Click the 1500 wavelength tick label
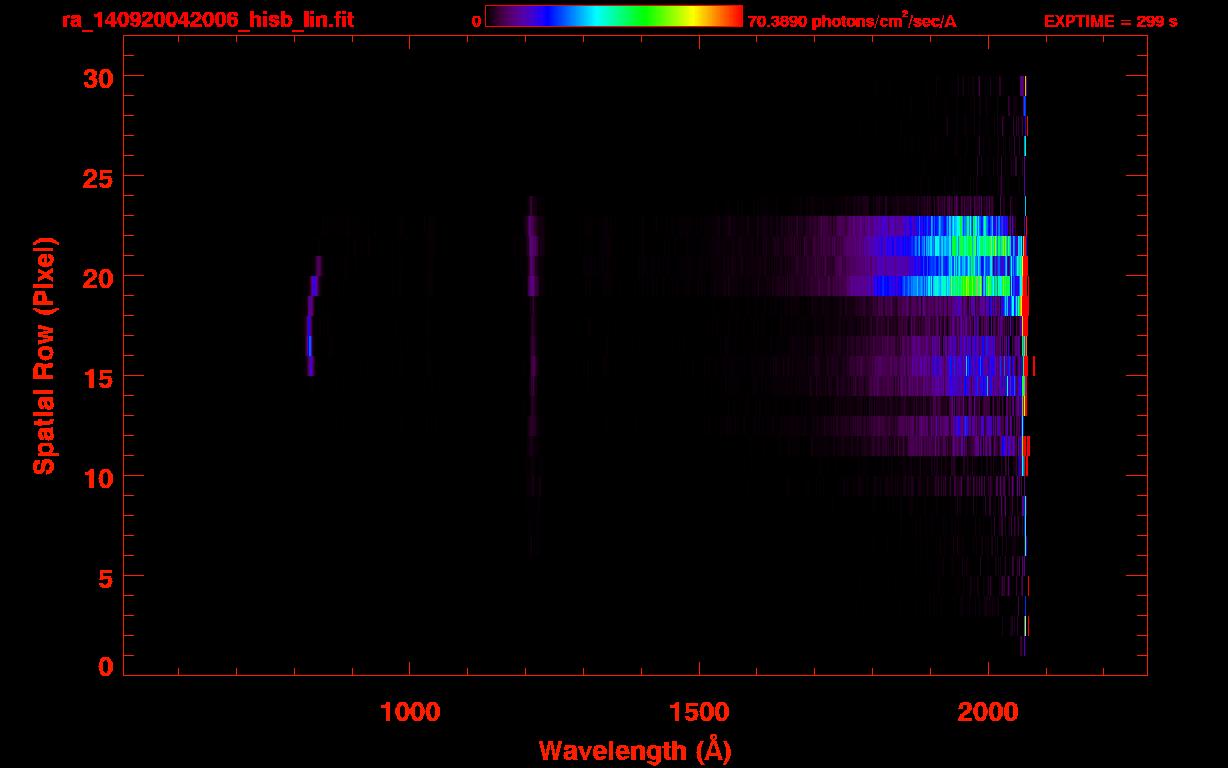The width and height of the screenshot is (1228, 768). tap(699, 711)
